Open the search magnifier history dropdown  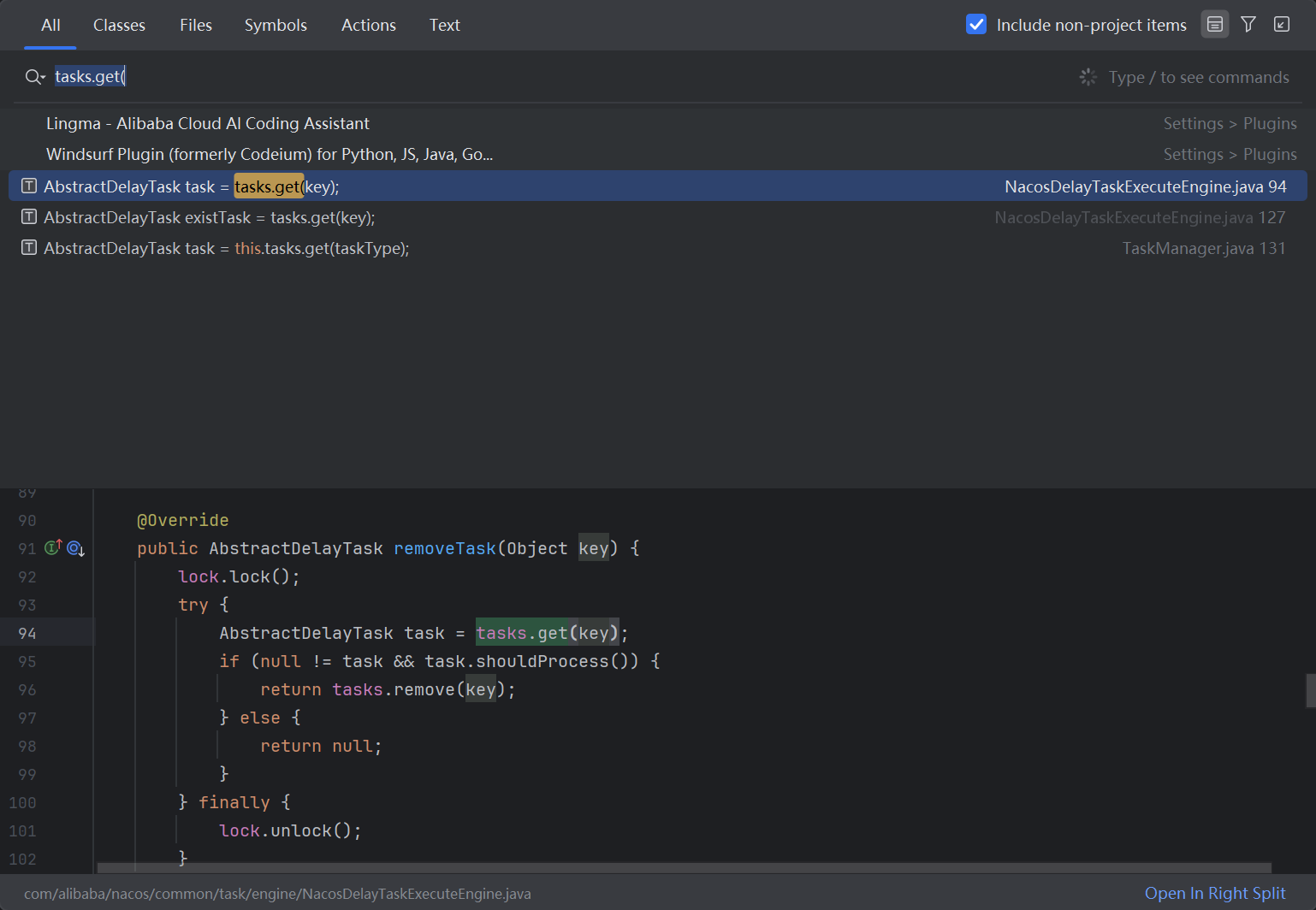click(x=35, y=77)
